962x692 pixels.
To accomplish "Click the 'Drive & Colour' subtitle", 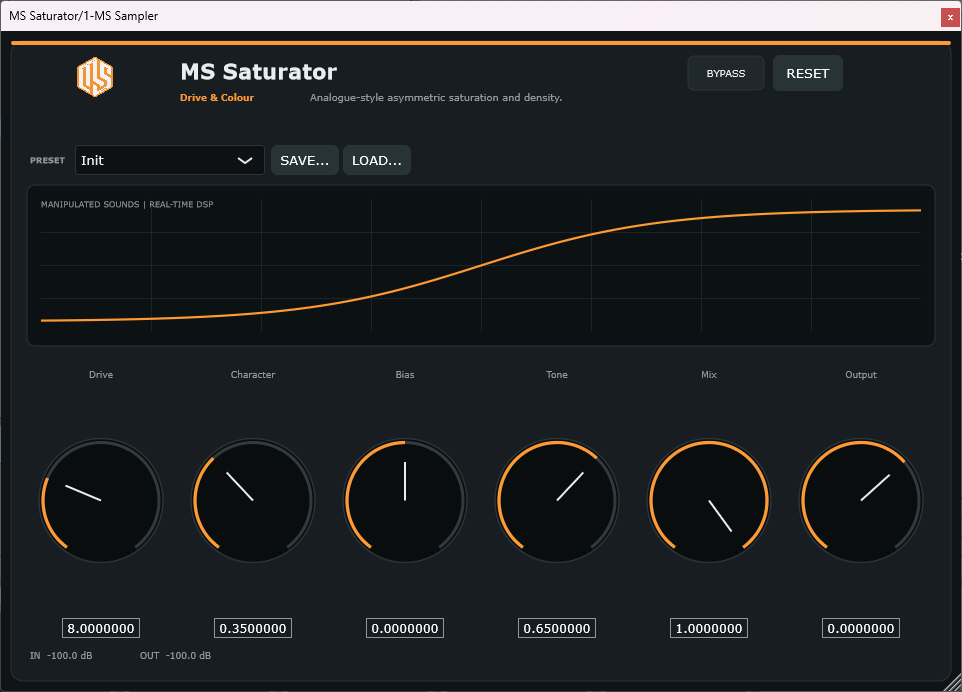I will coord(217,98).
